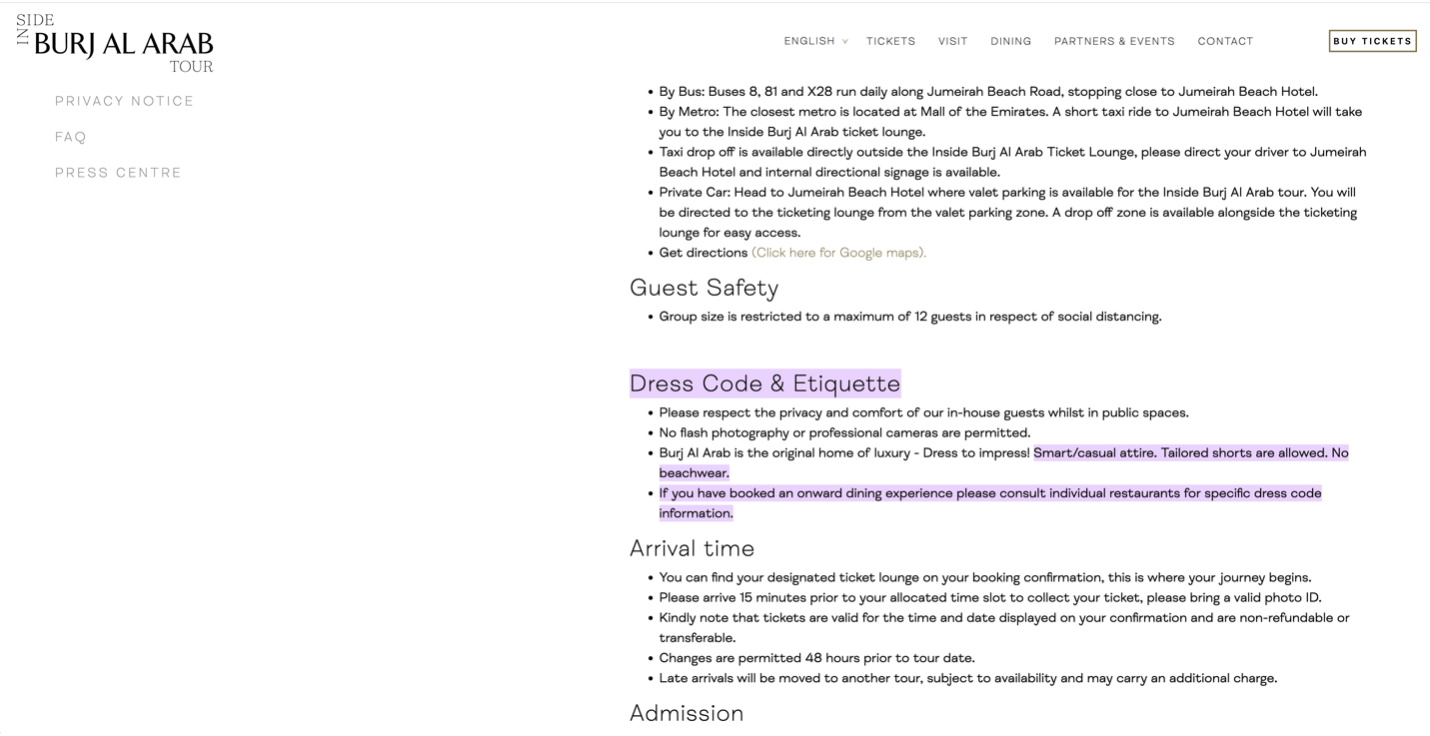Click the Admission heading

coord(685,713)
